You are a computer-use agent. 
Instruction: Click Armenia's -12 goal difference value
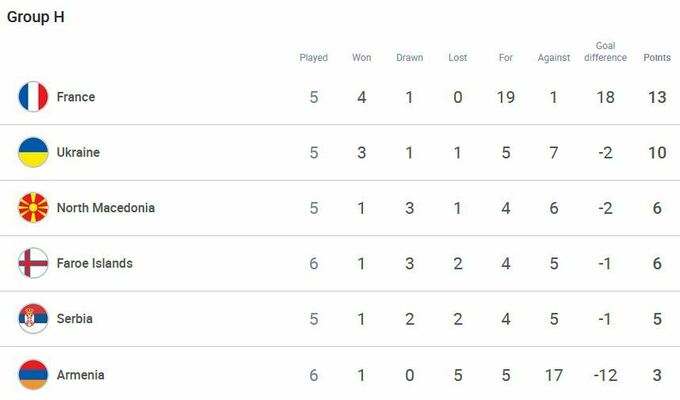click(605, 375)
